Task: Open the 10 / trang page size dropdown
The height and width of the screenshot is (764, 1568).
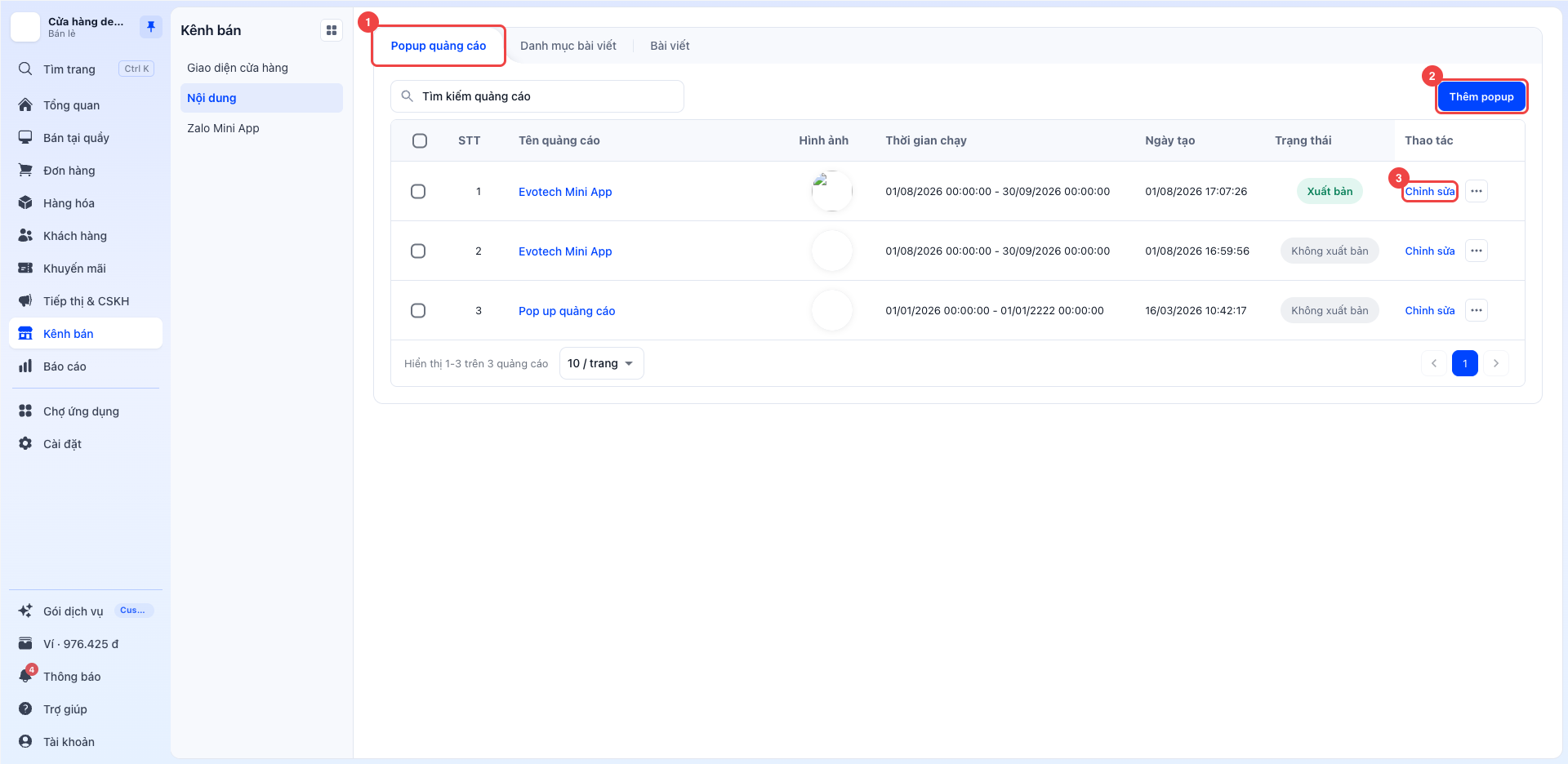Action: [601, 363]
